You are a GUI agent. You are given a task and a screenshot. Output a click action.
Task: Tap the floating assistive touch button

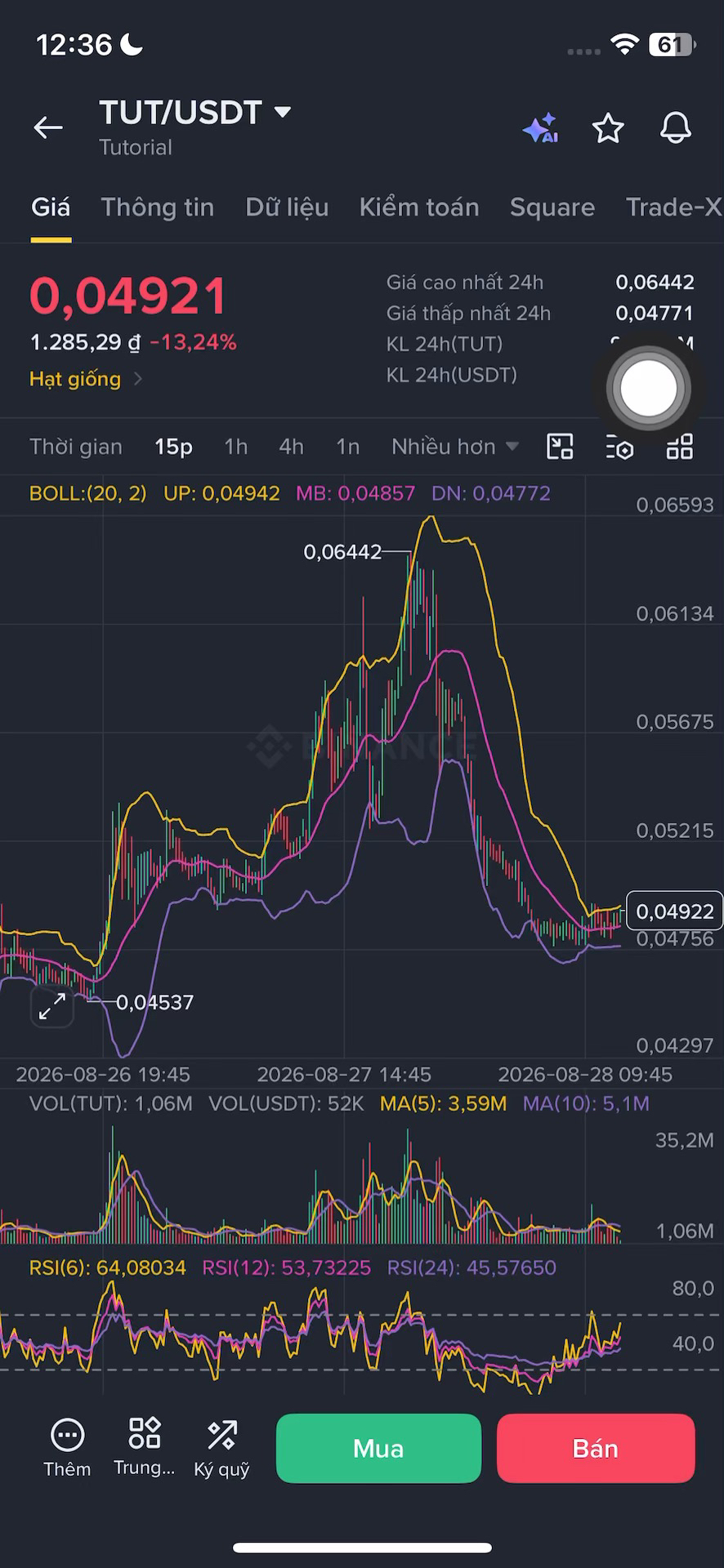649,389
